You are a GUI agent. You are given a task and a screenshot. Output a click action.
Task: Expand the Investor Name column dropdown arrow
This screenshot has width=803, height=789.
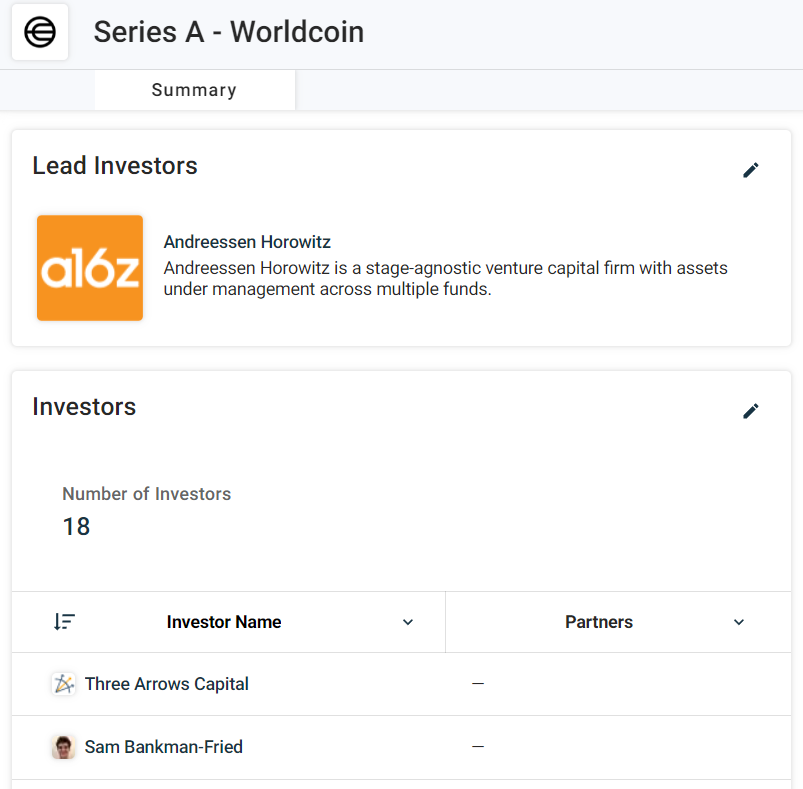point(408,622)
